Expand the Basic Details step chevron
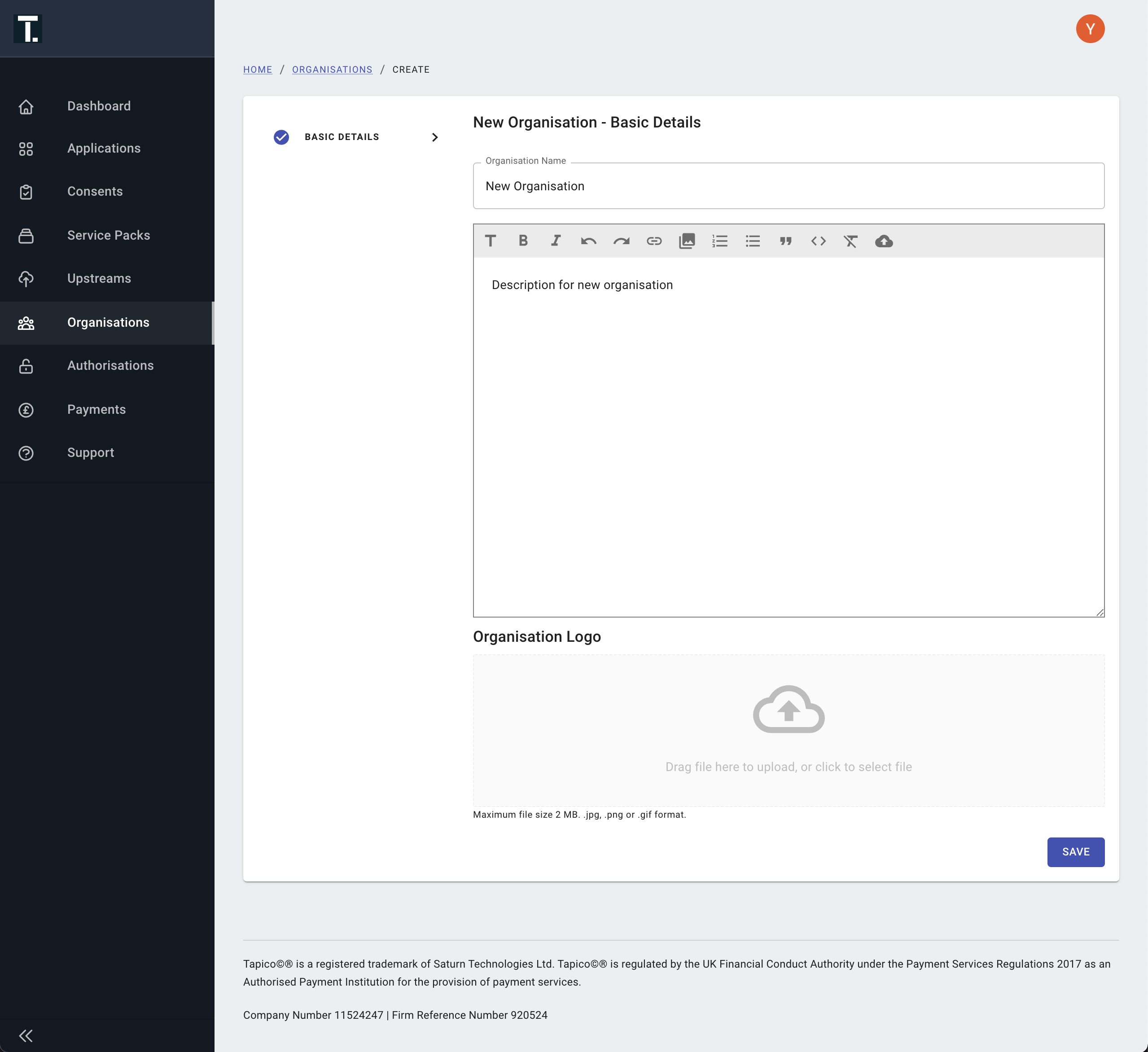The image size is (1148, 1052). tap(434, 137)
